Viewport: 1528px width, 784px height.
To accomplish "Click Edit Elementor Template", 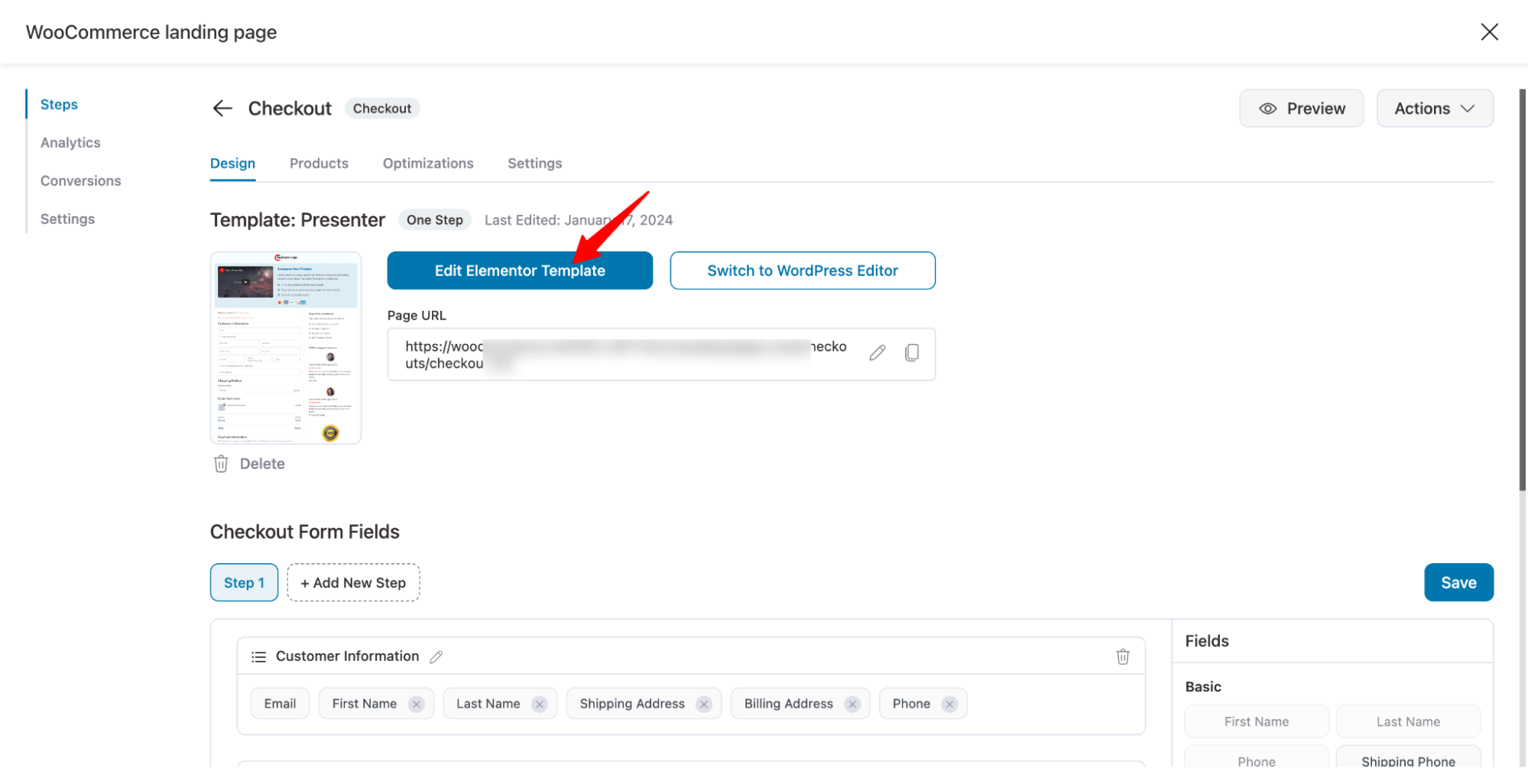I will (x=519, y=270).
